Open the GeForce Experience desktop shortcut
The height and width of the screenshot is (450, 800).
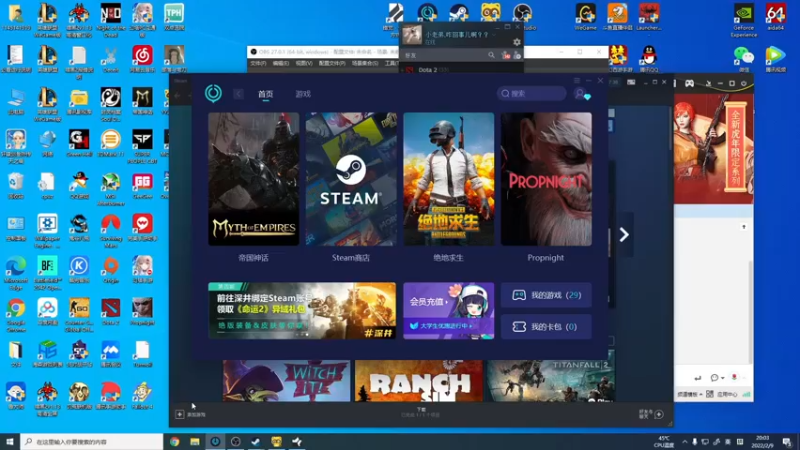[x=743, y=20]
